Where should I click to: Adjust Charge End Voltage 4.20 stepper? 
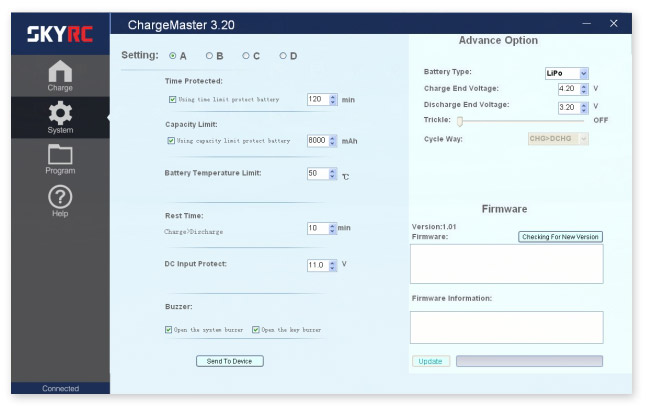coord(584,89)
